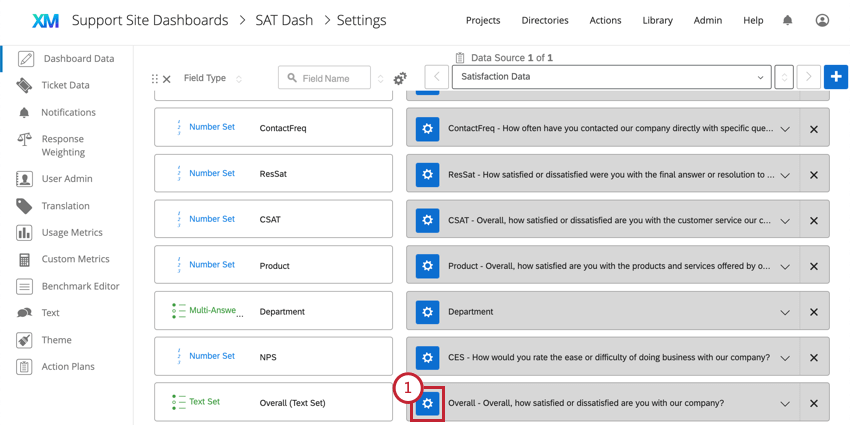Click the data source sort stepper arrows
Viewport: 850px width, 425px height.
pos(784,77)
